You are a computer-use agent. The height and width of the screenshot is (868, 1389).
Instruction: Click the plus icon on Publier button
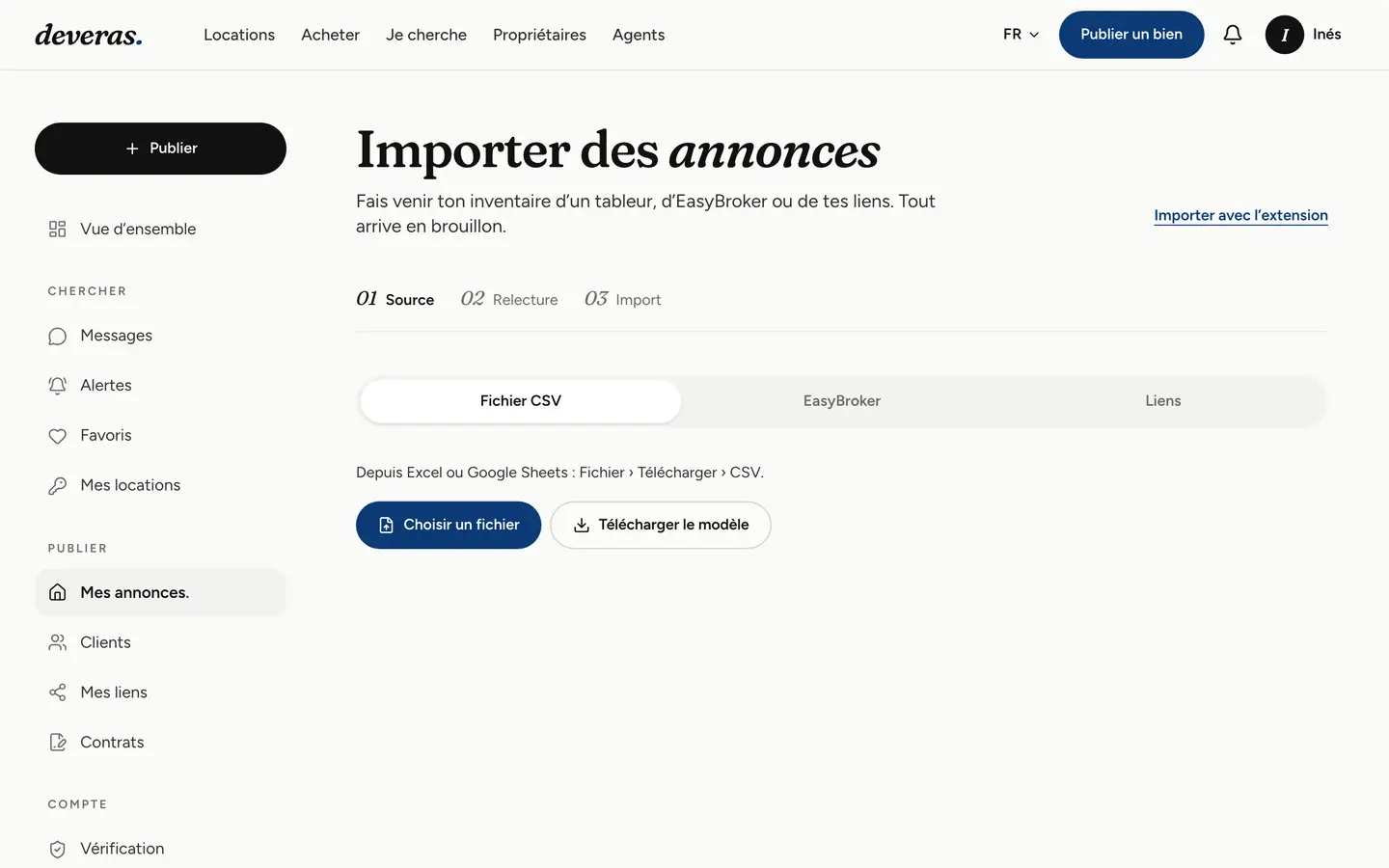click(132, 149)
